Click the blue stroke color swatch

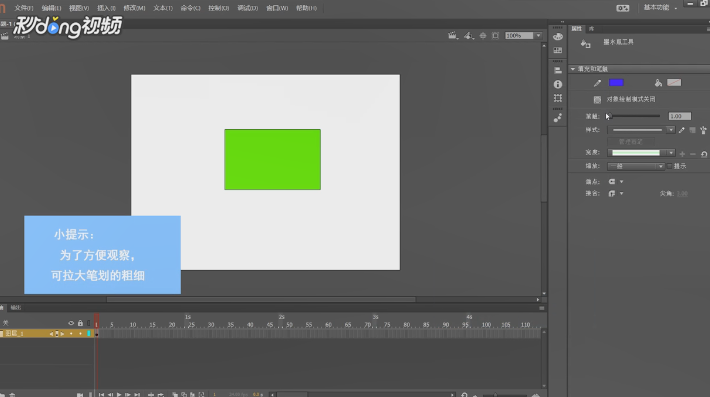click(x=616, y=82)
